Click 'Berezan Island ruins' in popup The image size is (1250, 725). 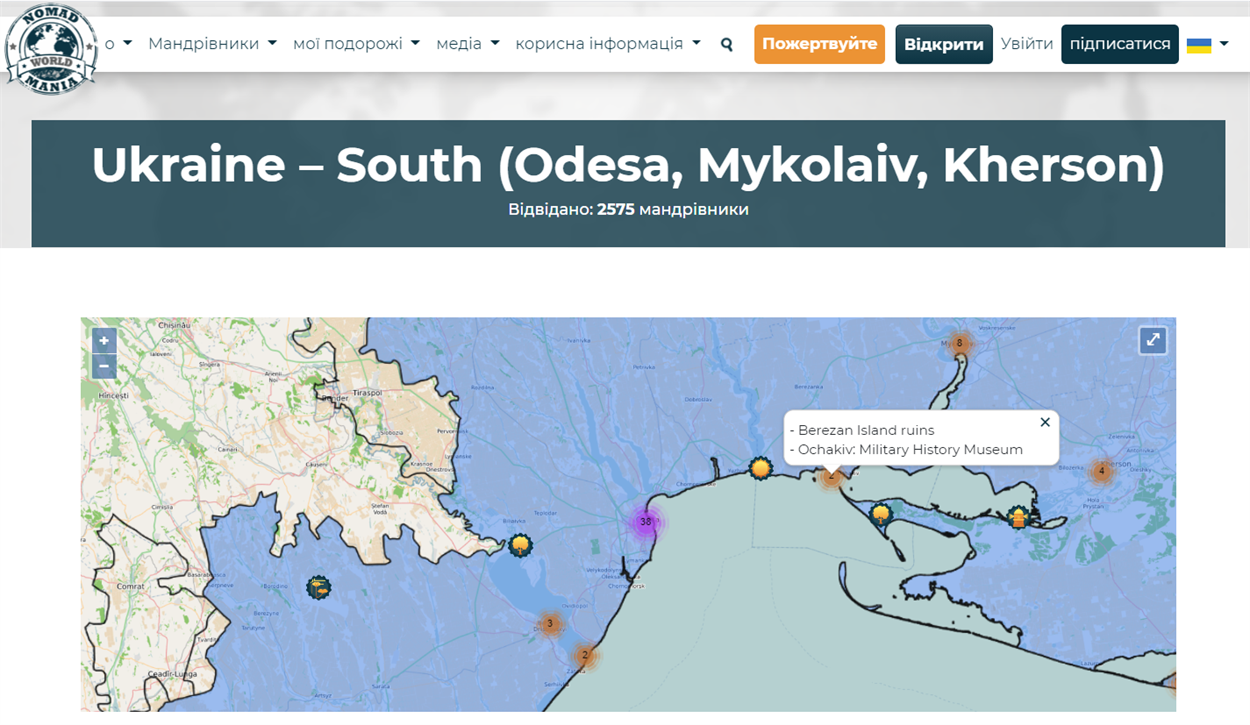tap(866, 430)
